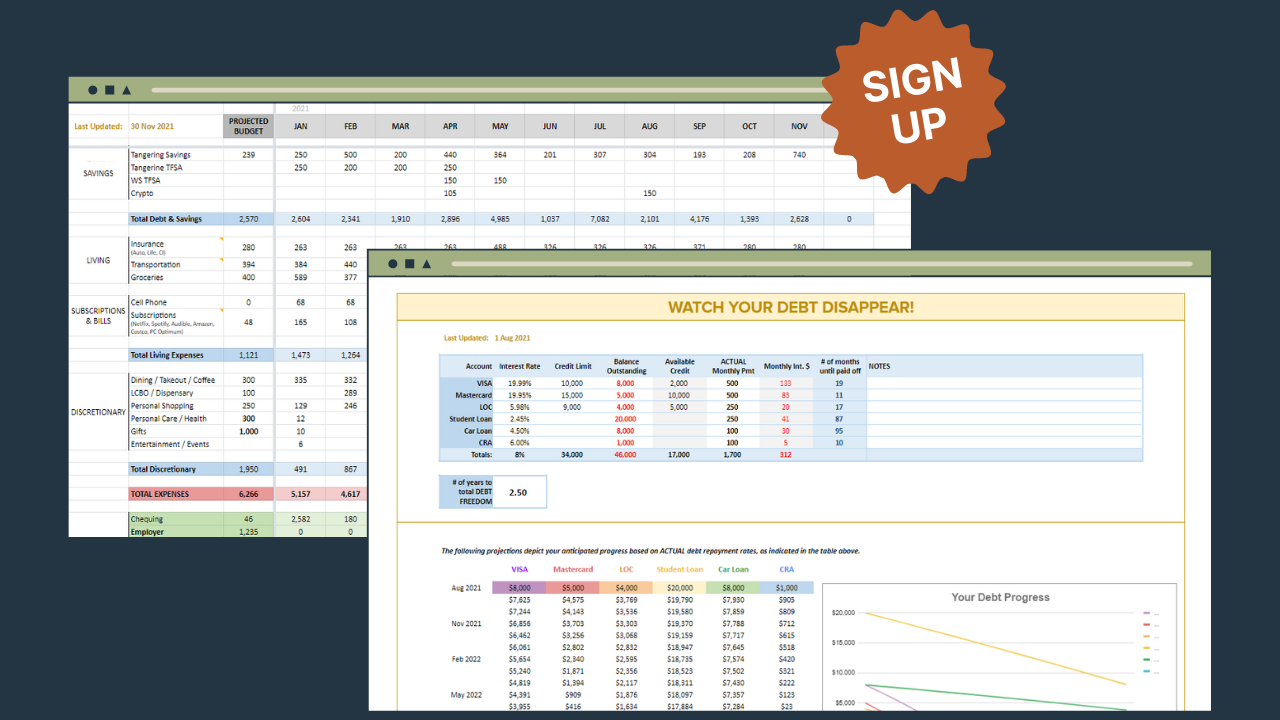Click the 6,266 projected total expenses cell
Viewport: 1280px width, 720px height.
[249, 494]
